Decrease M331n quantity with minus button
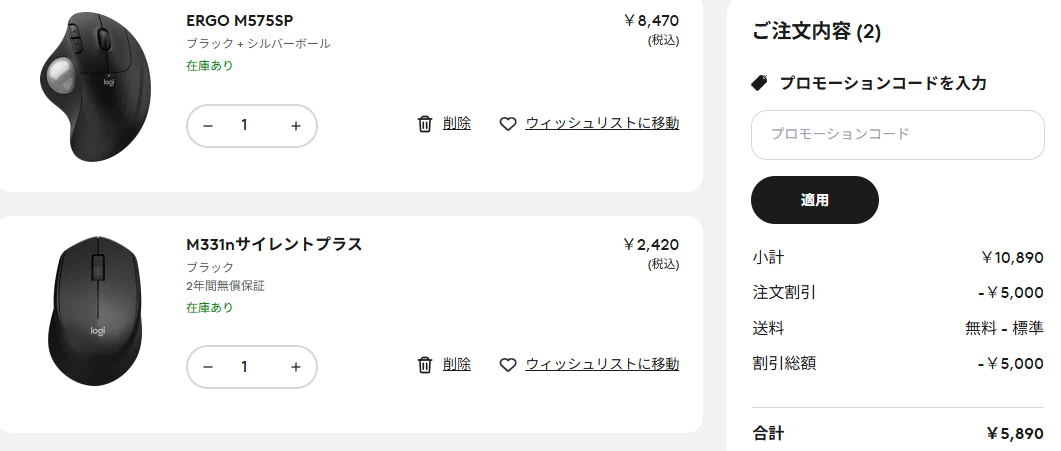 [x=208, y=367]
